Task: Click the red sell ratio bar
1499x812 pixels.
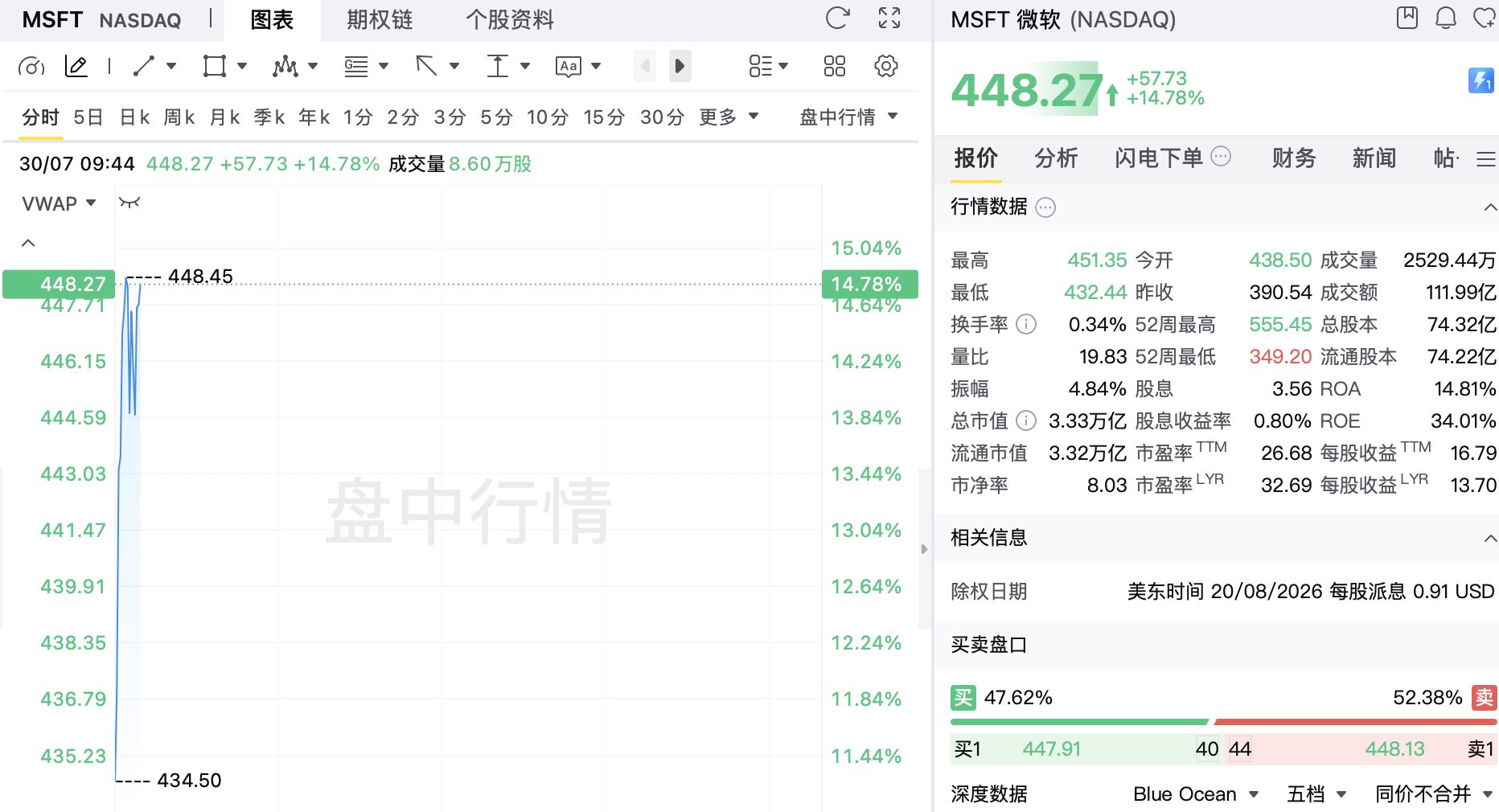Action: 1355,722
